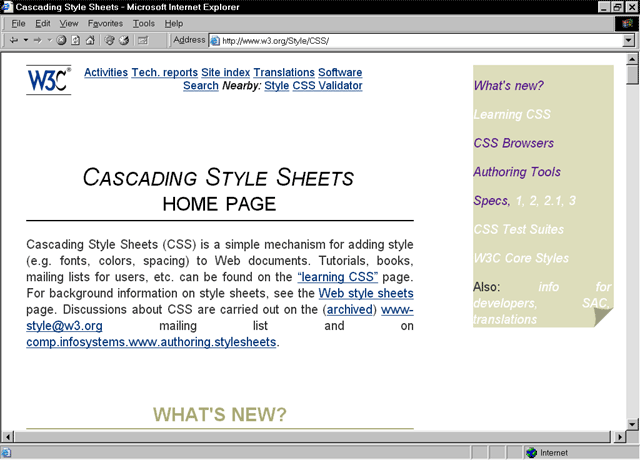Screen dimensions: 640x460
Task: Open the Specs sidebar link
Action: click(491, 201)
